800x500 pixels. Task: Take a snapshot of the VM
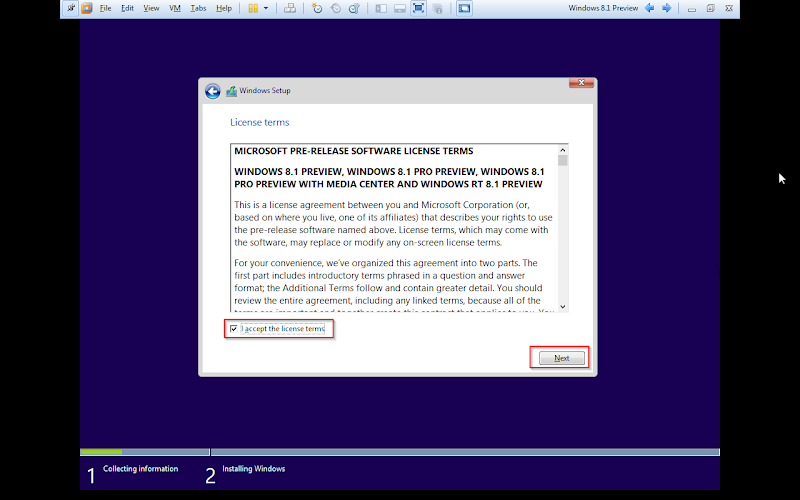(x=317, y=8)
